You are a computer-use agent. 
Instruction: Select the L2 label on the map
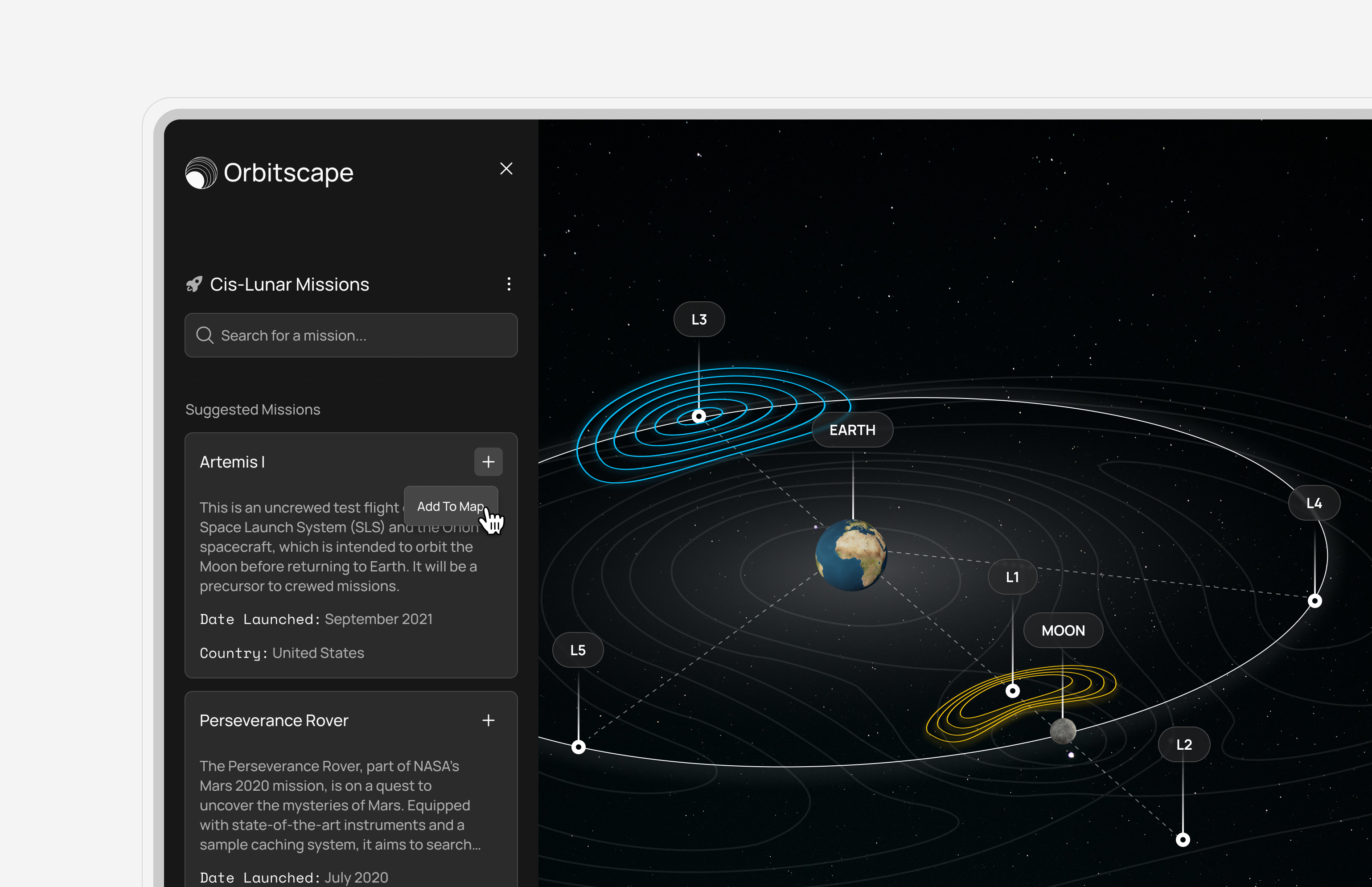click(x=1183, y=745)
